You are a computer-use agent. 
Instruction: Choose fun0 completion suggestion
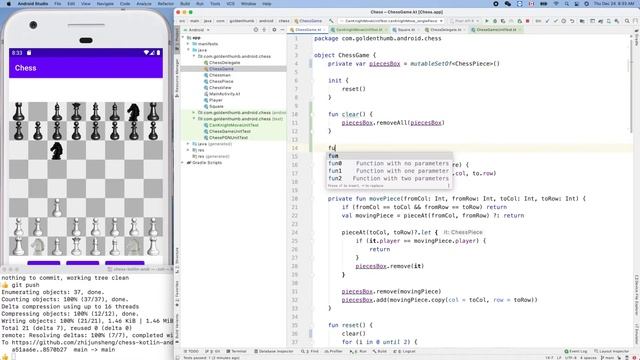point(388,163)
